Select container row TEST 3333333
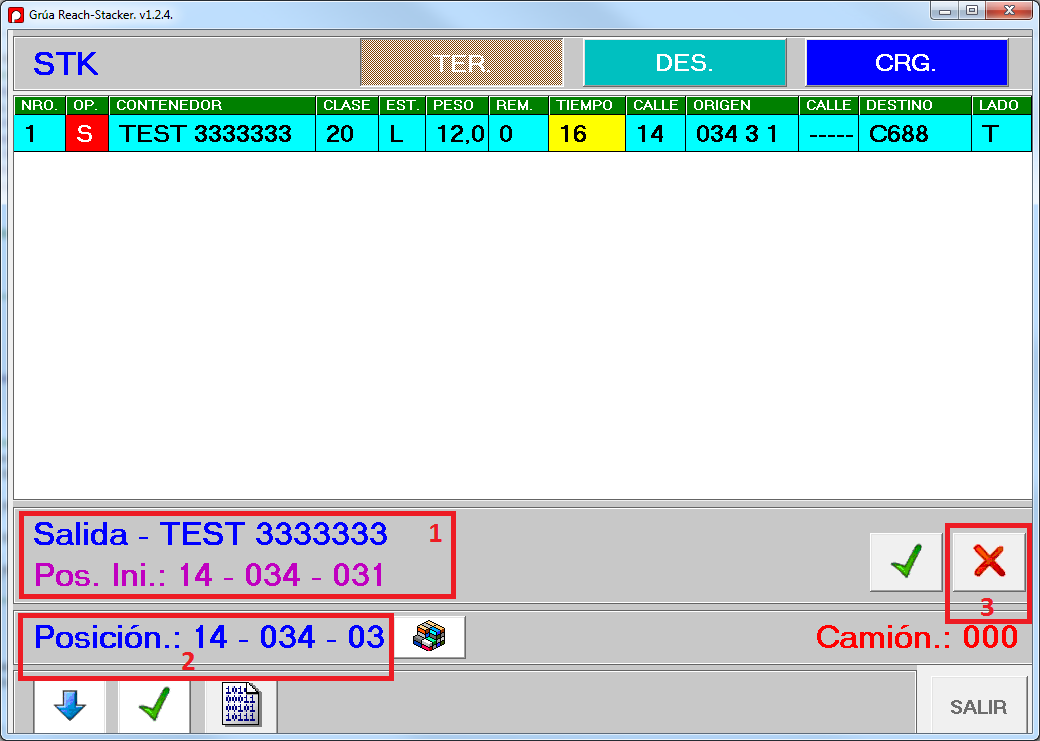This screenshot has width=1040, height=741. 206,134
